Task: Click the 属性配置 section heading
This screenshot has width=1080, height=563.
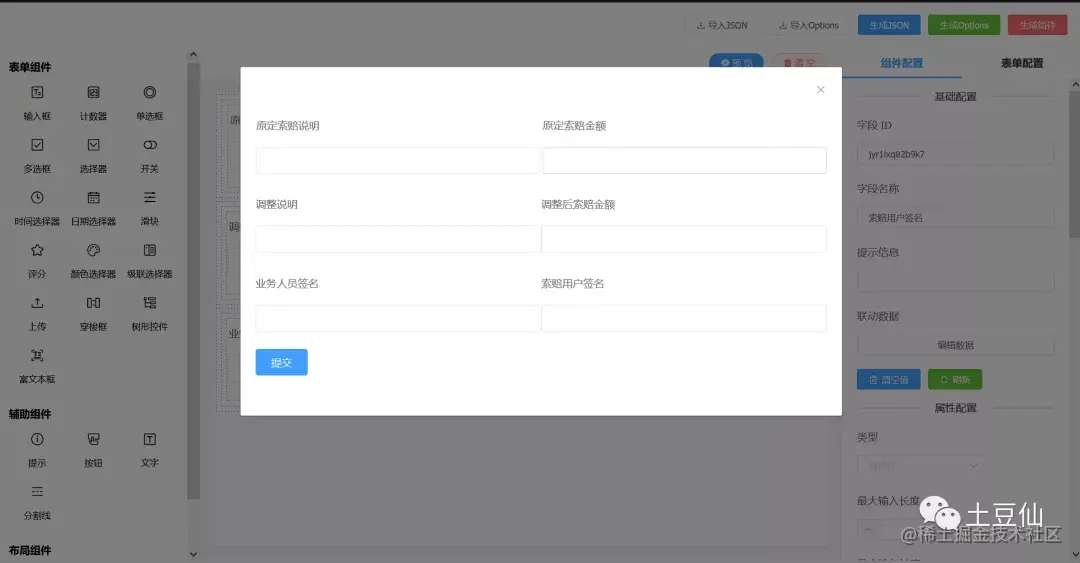Action: 955,408
